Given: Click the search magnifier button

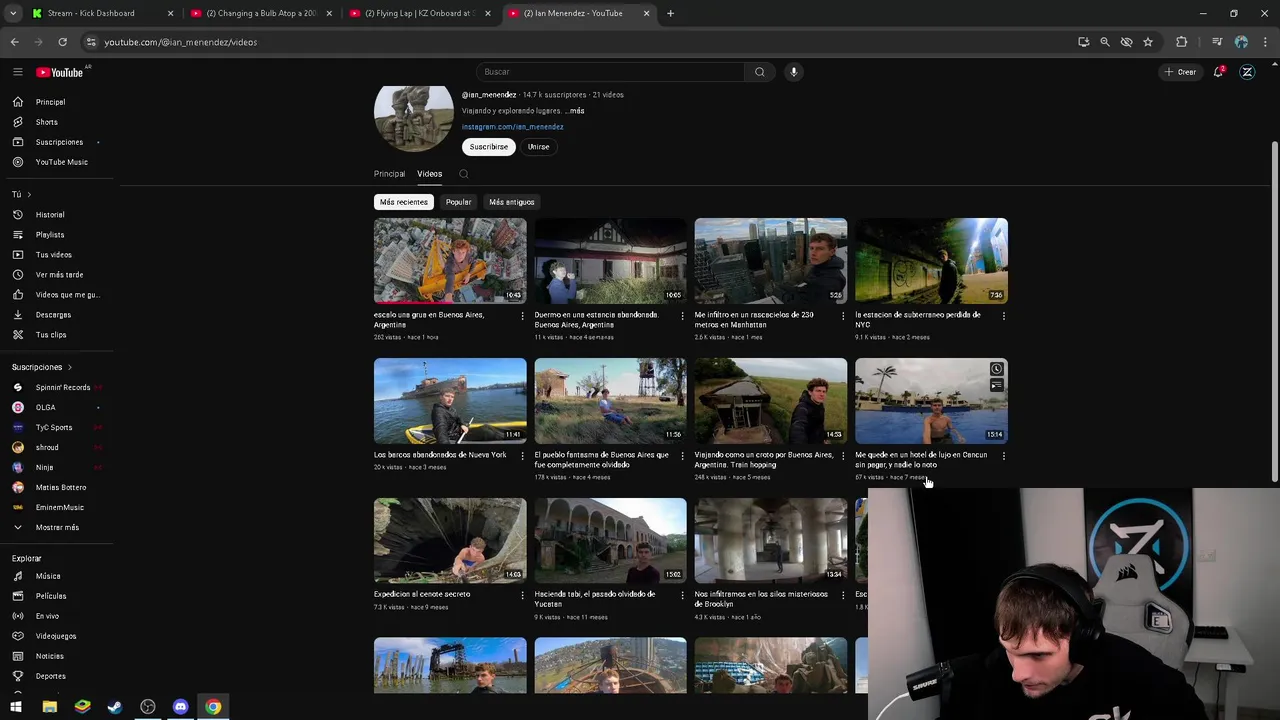Looking at the screenshot, I should [760, 72].
